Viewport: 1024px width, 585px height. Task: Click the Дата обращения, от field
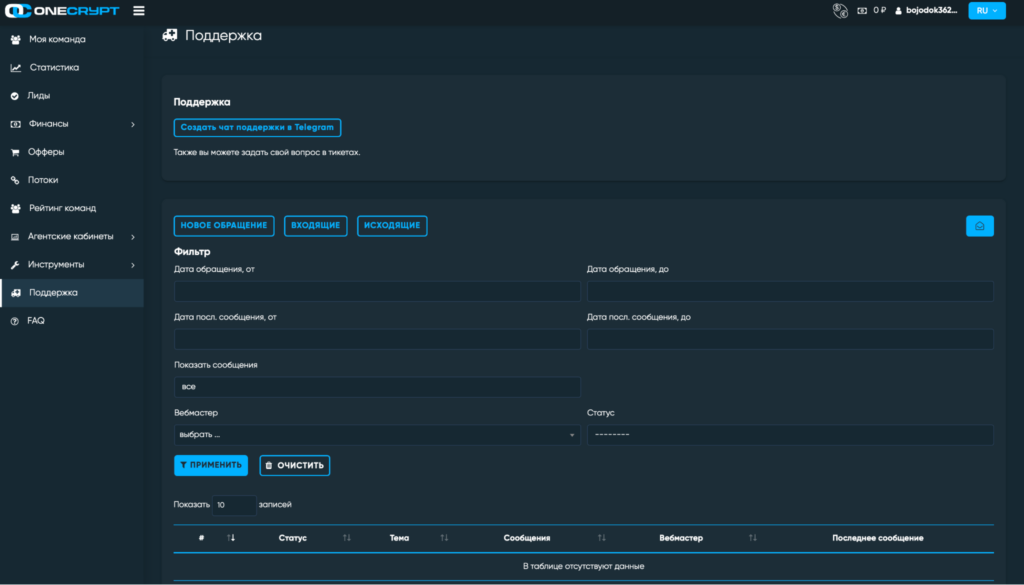click(x=377, y=291)
